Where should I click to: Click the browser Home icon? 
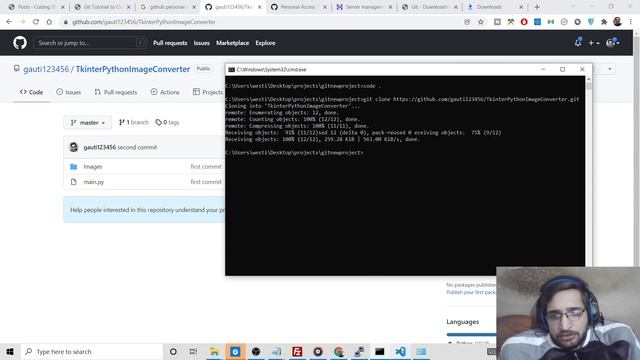coord(49,22)
